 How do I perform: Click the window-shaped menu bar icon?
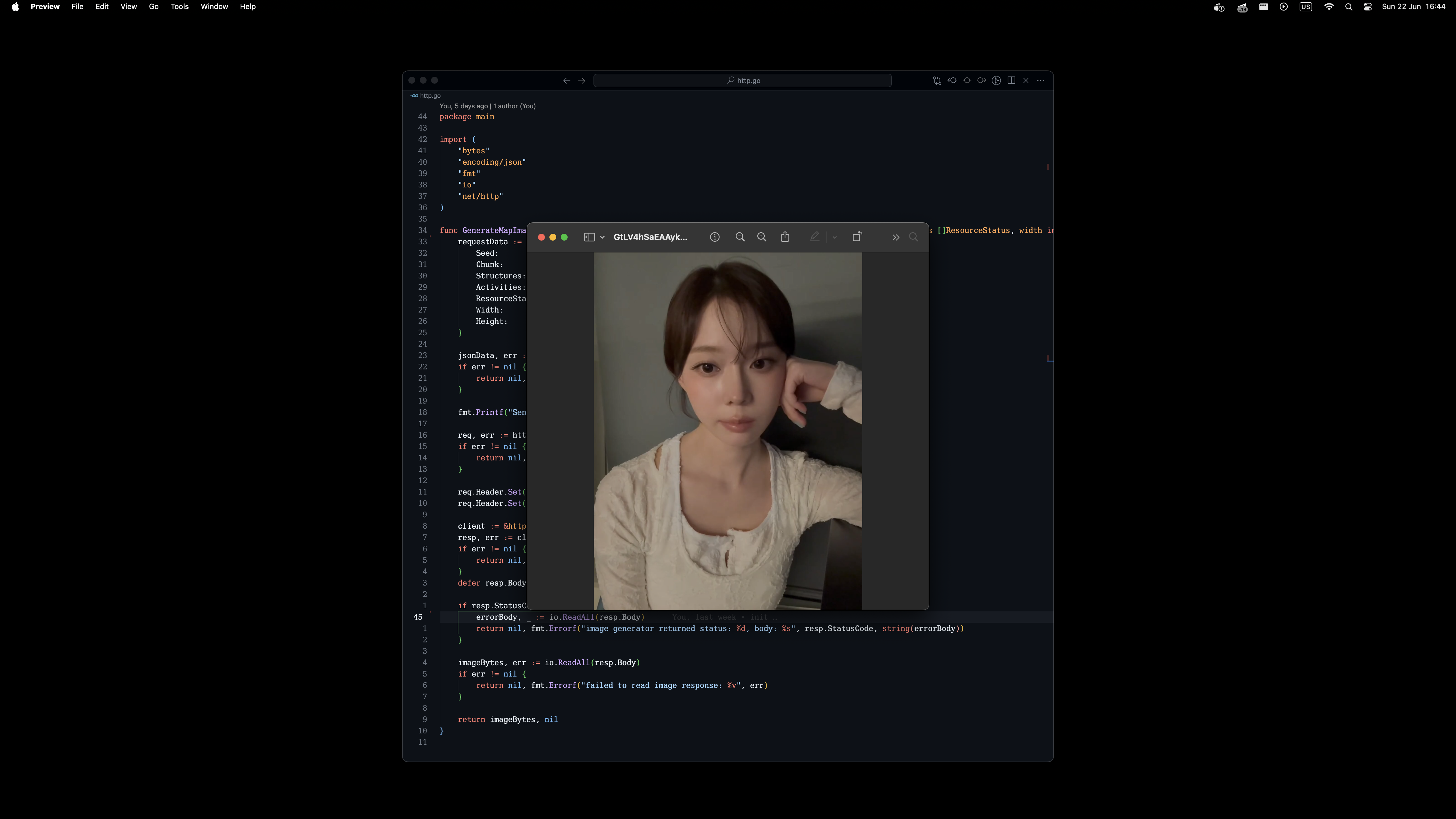[x=1263, y=7]
